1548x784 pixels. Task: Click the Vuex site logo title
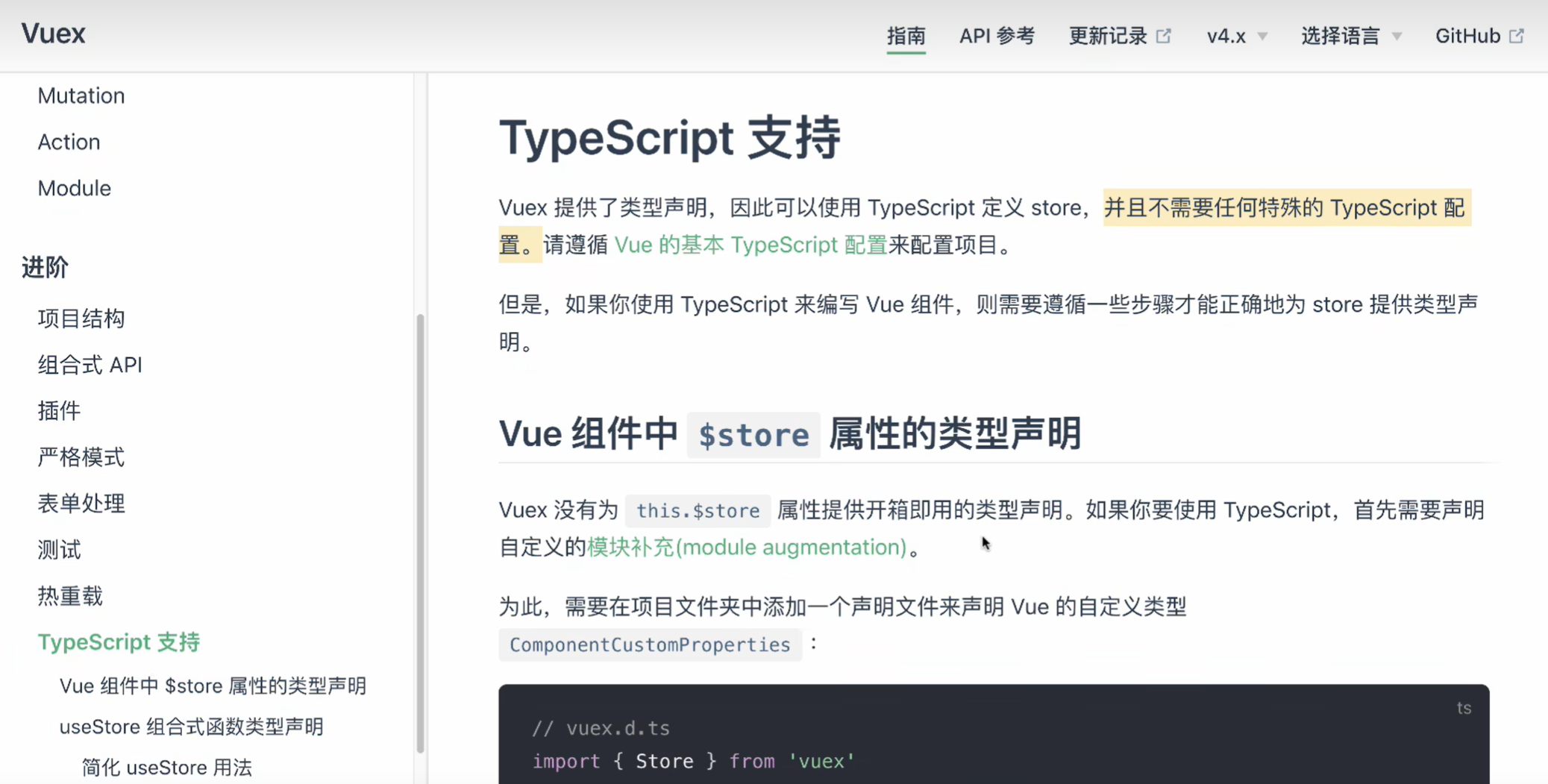pos(53,34)
